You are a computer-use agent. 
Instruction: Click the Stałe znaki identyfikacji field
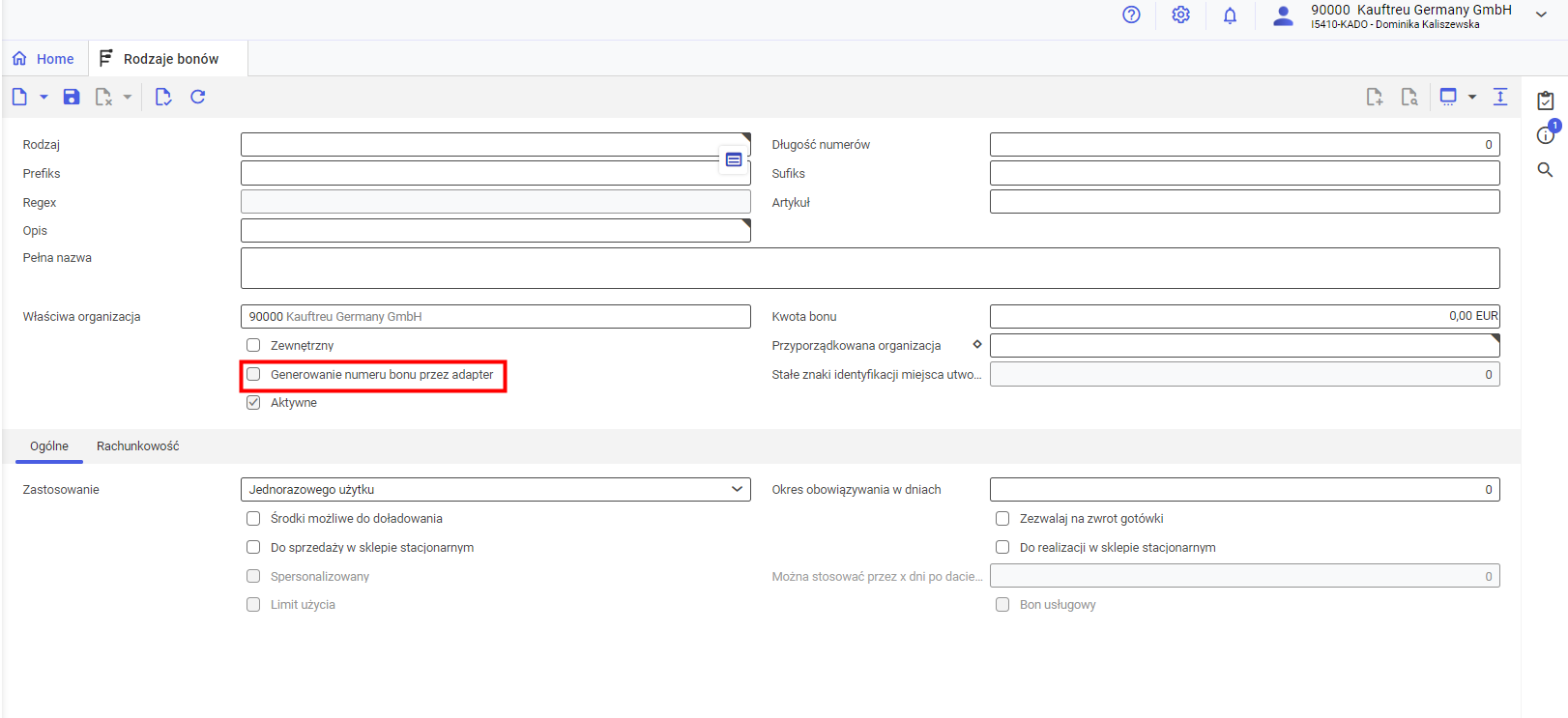click(1245, 374)
